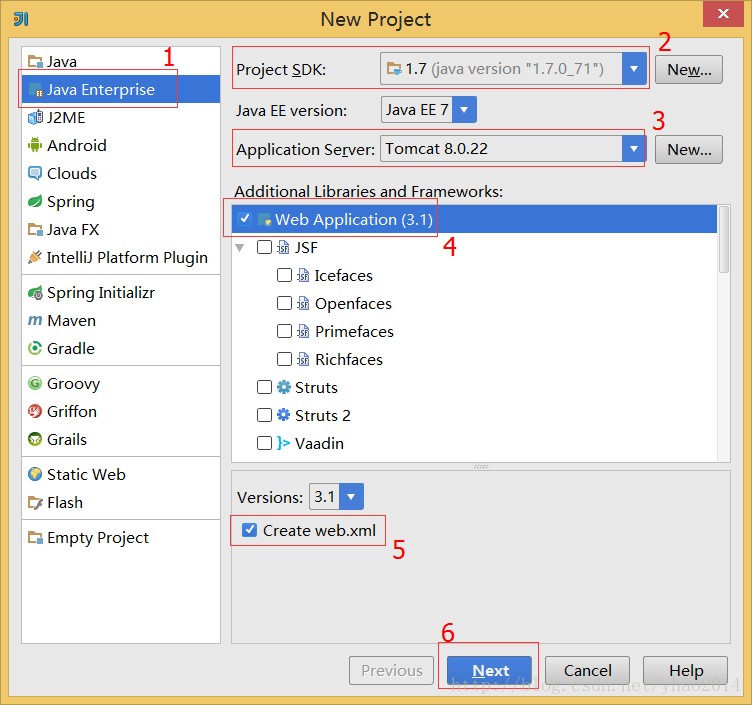Select Android project type
This screenshot has width=752, height=705.
pyautogui.click(x=121, y=145)
